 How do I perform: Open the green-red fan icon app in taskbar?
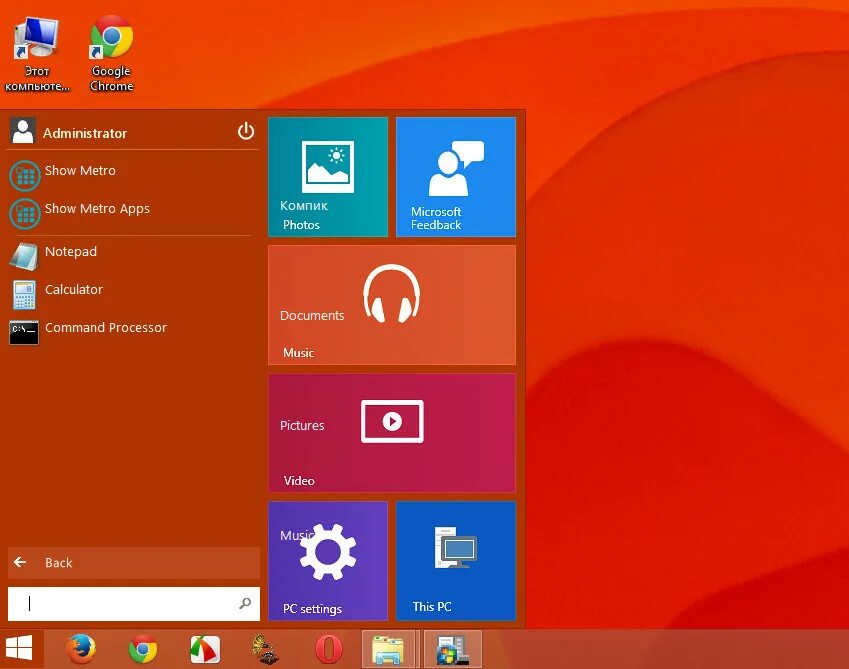point(205,649)
